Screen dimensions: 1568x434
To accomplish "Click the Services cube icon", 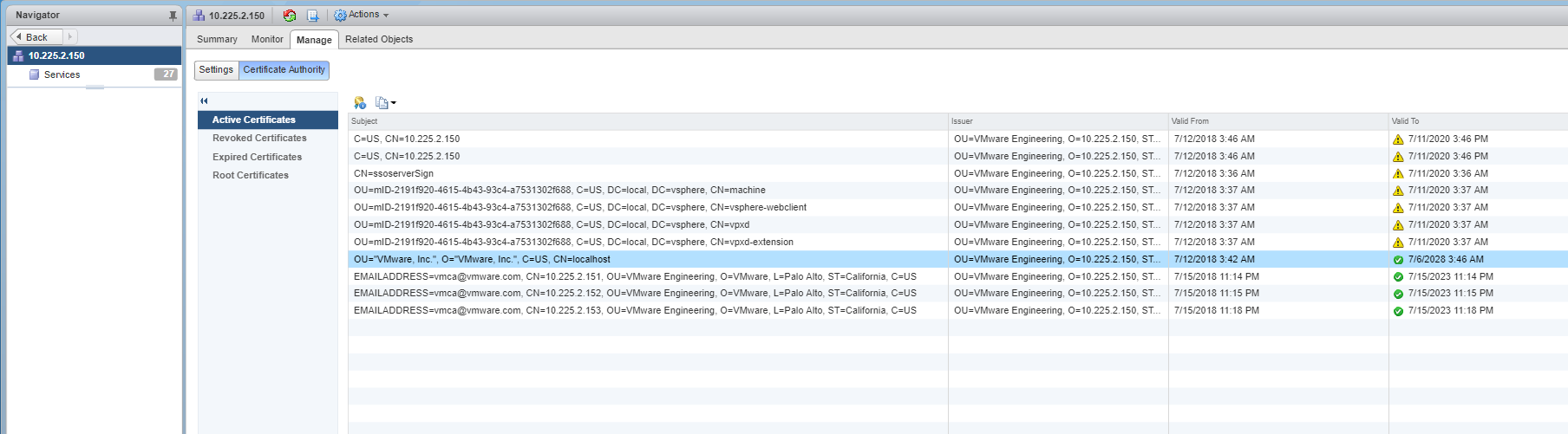I will [x=35, y=74].
